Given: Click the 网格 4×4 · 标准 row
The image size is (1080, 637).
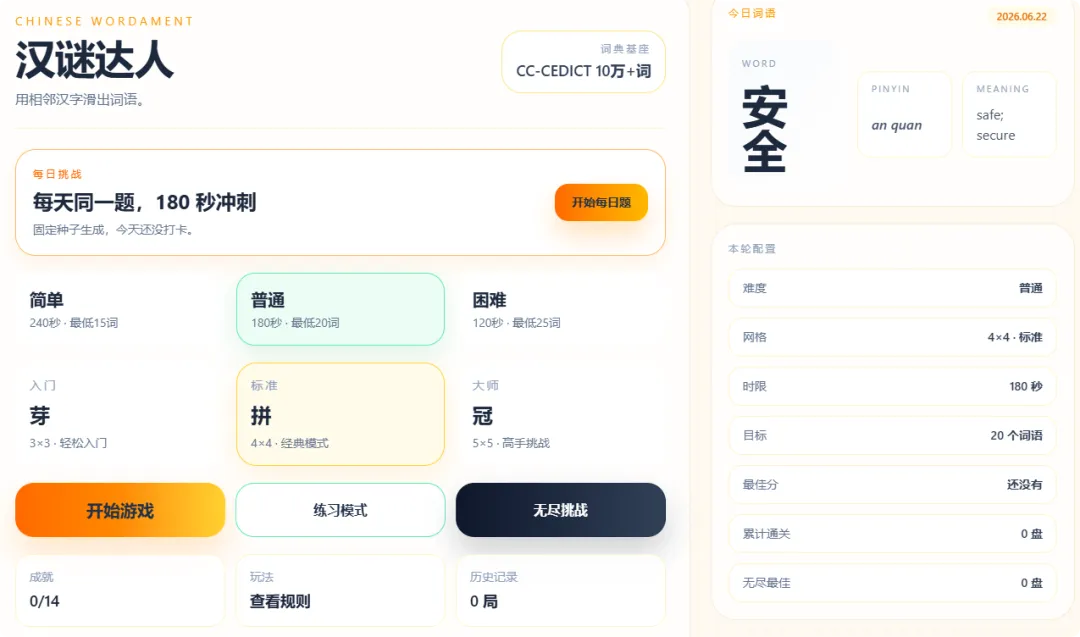Looking at the screenshot, I should [892, 337].
